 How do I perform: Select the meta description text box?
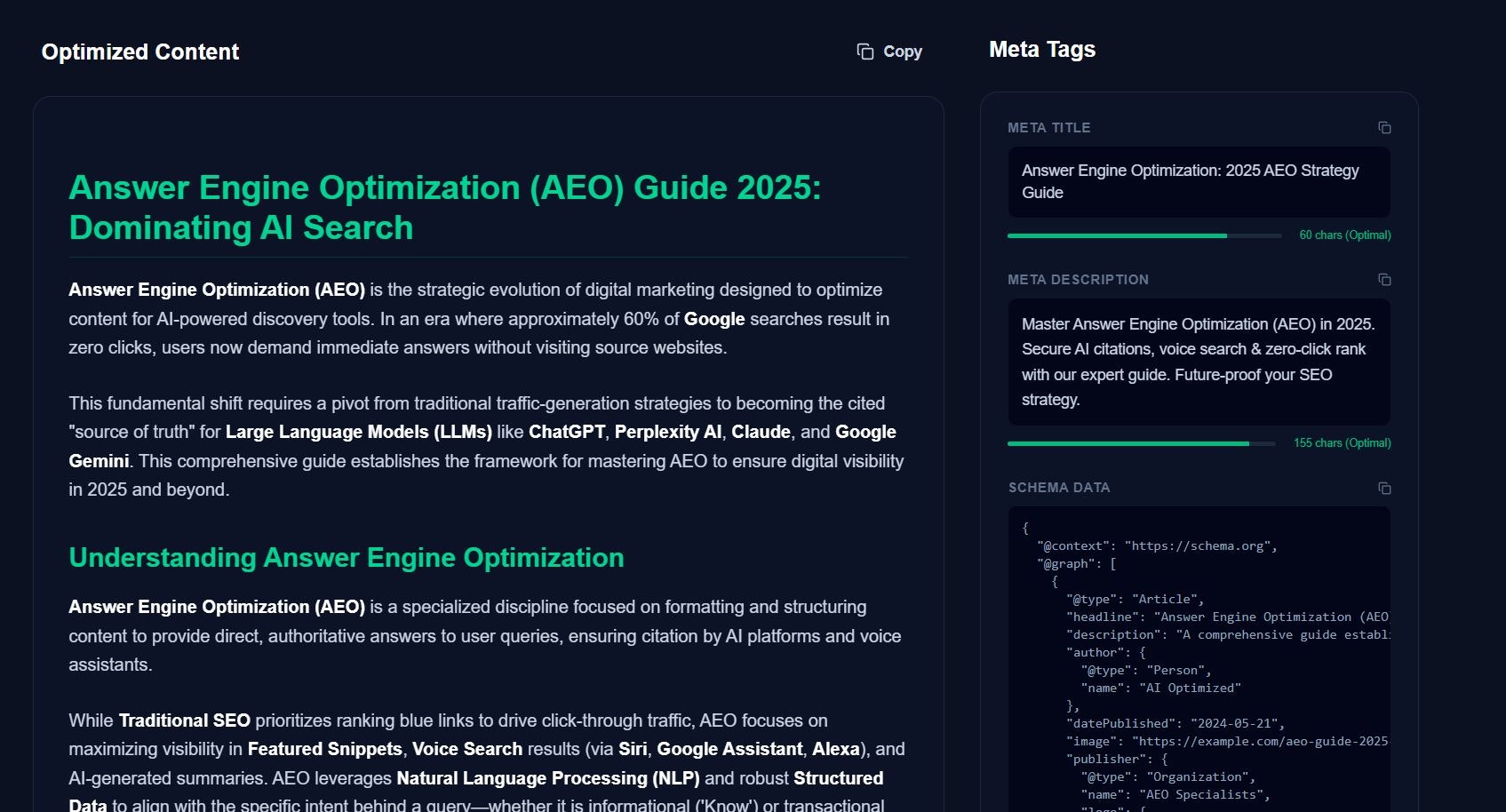[1199, 362]
